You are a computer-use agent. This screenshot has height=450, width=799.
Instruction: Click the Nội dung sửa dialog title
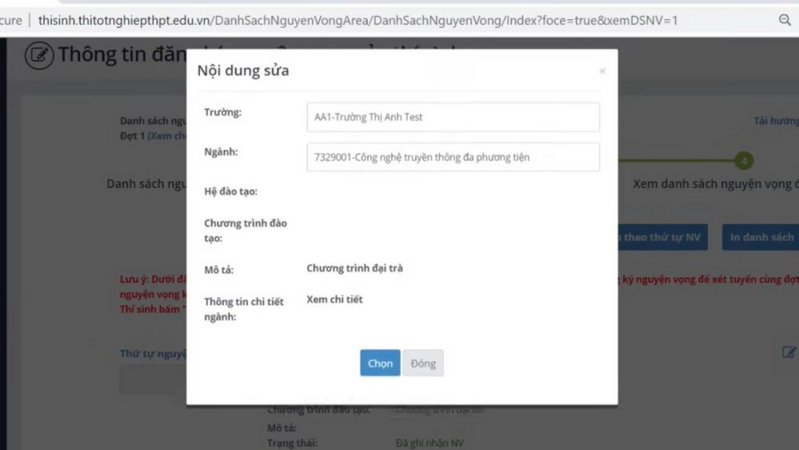[243, 70]
